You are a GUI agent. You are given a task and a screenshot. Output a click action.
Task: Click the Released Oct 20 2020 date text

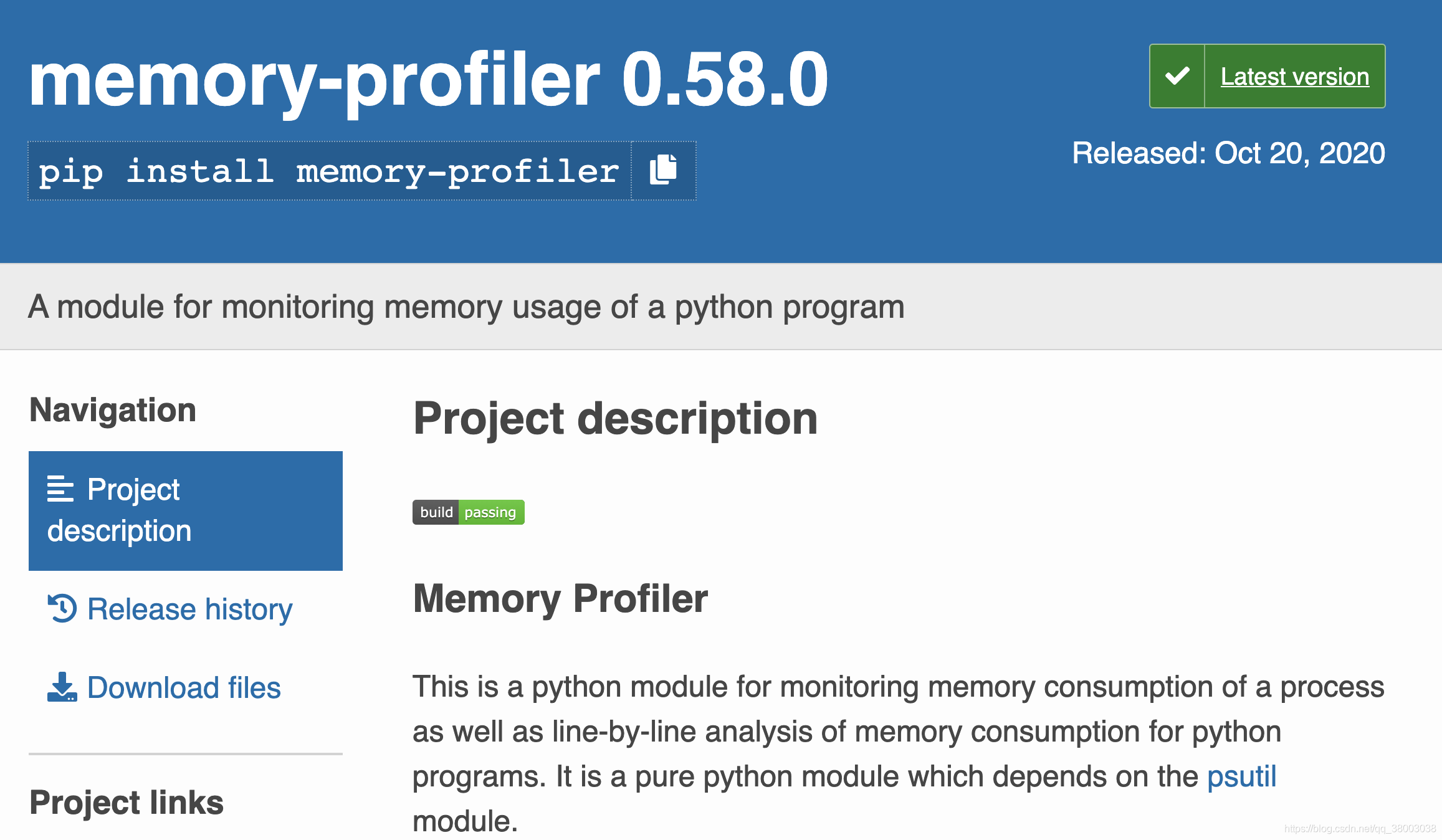click(x=1228, y=152)
